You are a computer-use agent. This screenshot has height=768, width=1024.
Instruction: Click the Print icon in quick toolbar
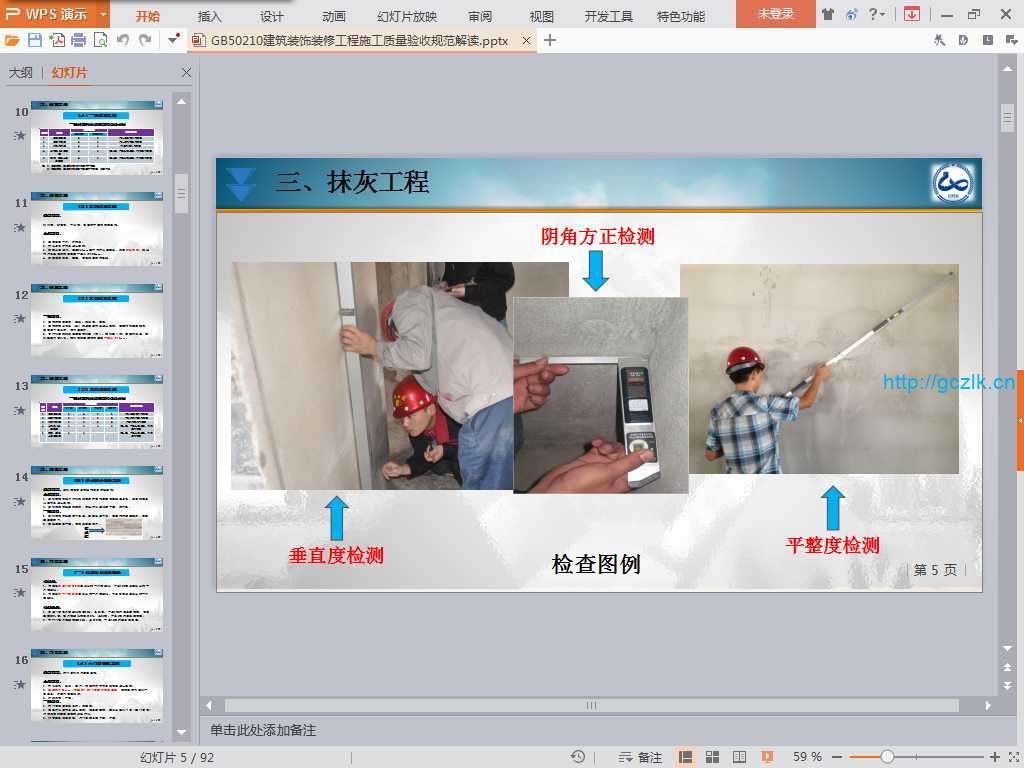78,40
